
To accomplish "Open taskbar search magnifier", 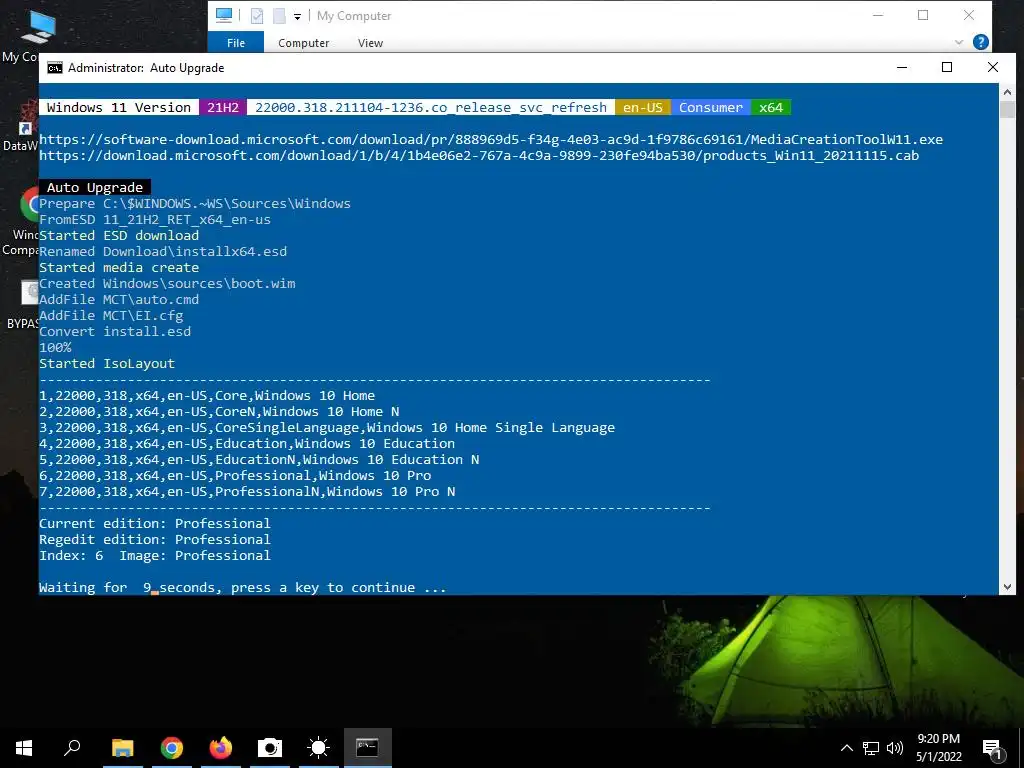I will (x=72, y=748).
